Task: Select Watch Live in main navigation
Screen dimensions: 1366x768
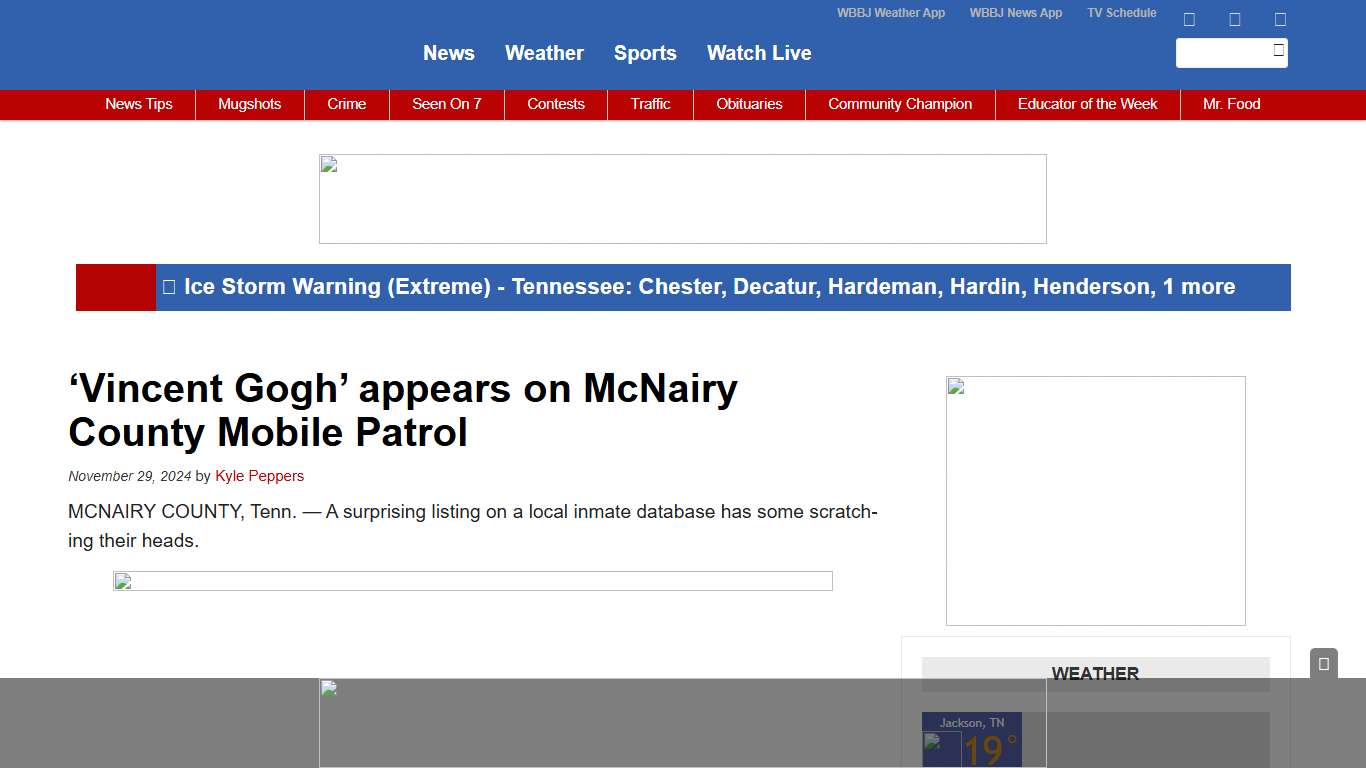Action: pyautogui.click(x=759, y=53)
